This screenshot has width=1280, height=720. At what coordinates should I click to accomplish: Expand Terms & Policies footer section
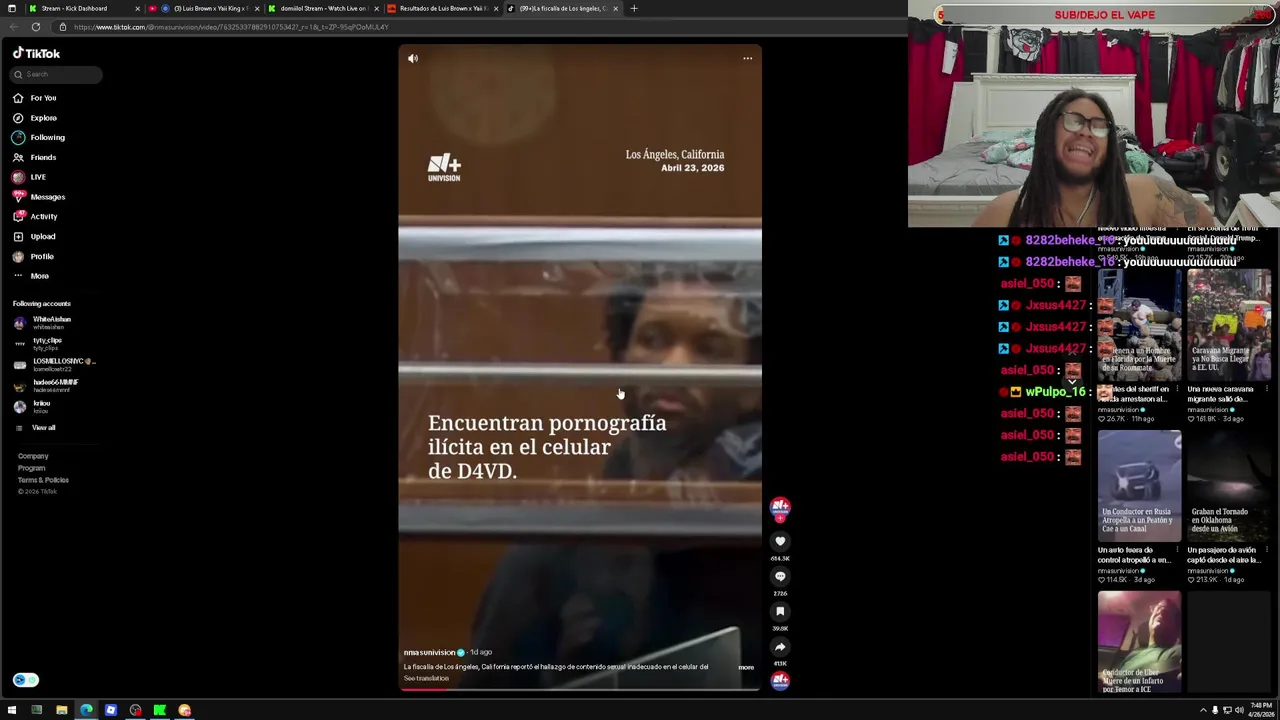(43, 480)
